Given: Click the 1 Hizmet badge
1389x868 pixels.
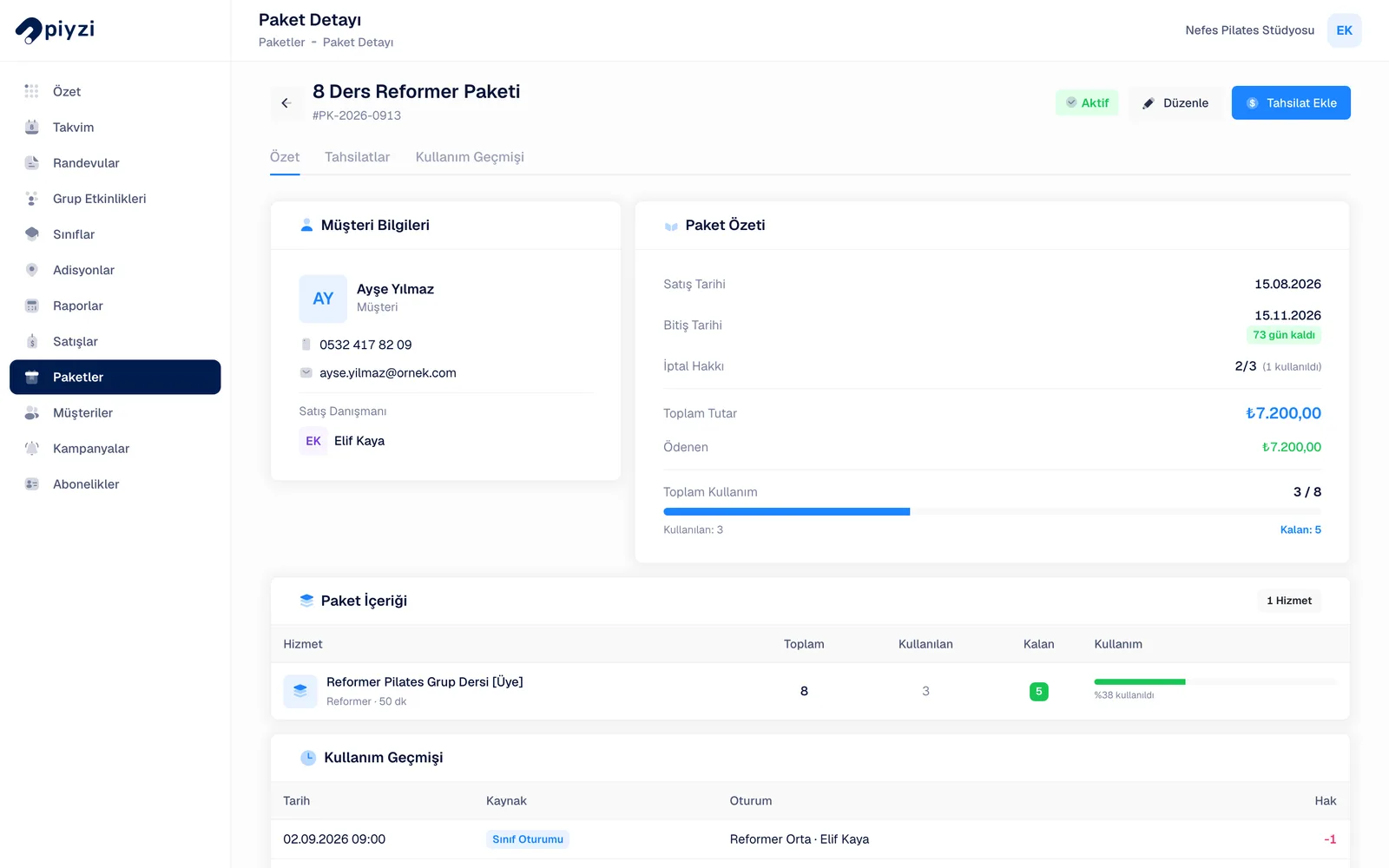Looking at the screenshot, I should [1289, 601].
